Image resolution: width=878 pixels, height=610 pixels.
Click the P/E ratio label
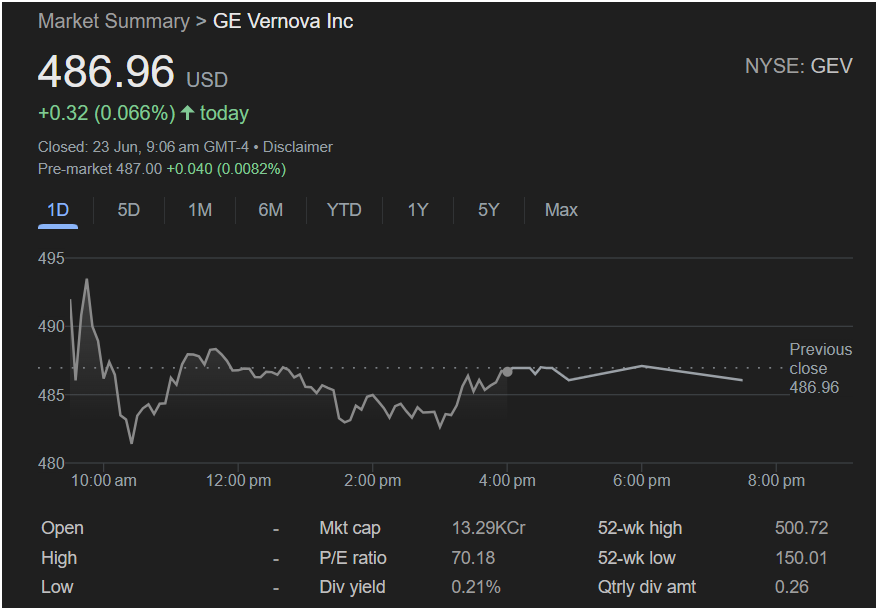[353, 558]
